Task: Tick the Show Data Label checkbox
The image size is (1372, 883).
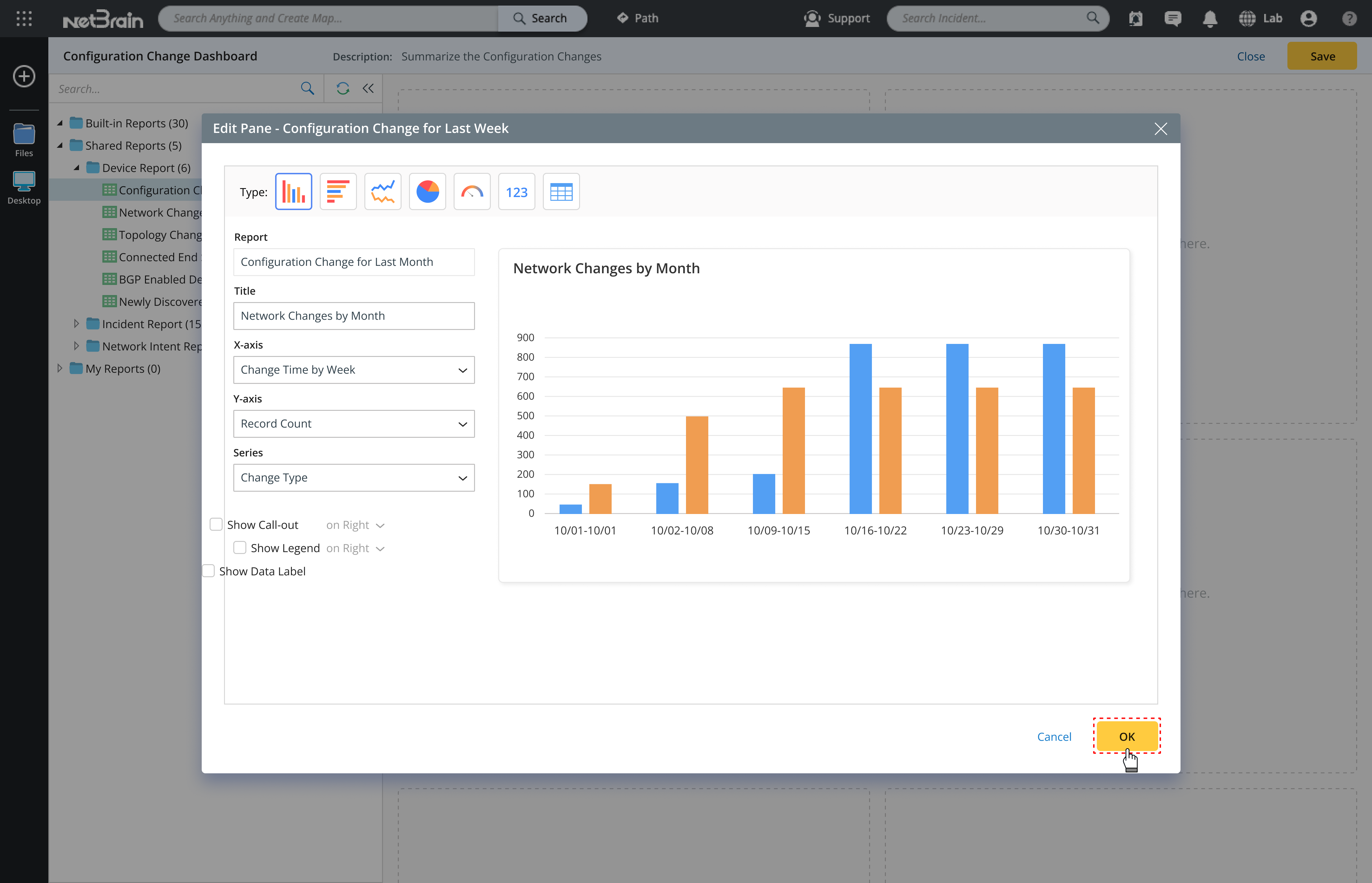Action: pos(209,571)
